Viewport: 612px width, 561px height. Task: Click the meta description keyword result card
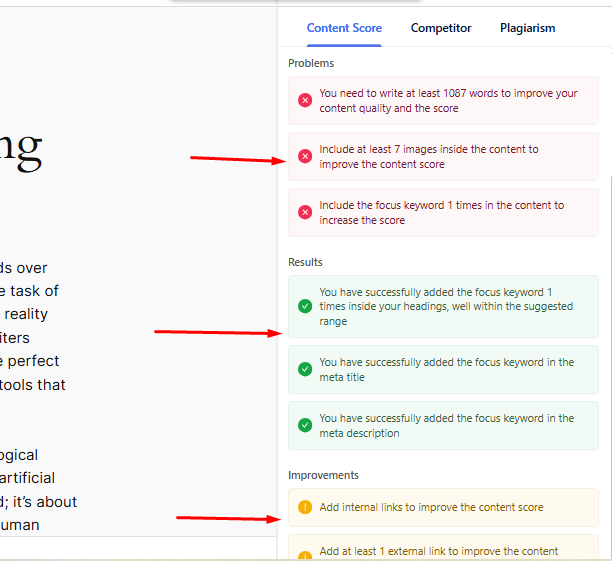point(446,425)
